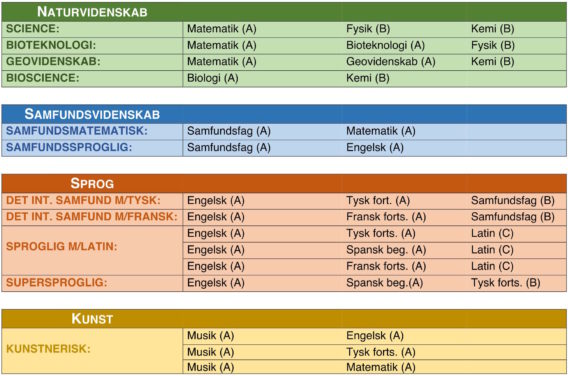The height and width of the screenshot is (376, 570).
Task: Click the Tysk forts. (B) cell
Action: 505,283
